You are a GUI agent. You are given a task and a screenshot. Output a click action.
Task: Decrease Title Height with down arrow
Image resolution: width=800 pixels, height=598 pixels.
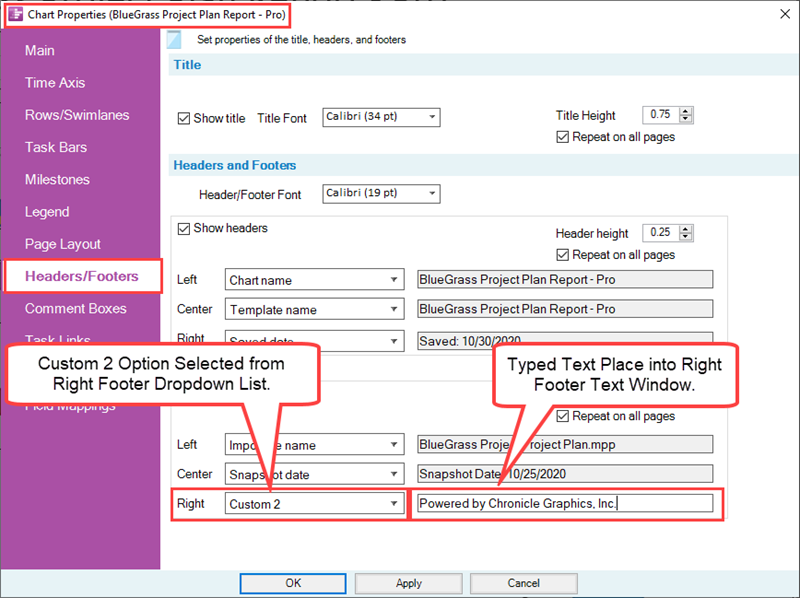[x=686, y=119]
